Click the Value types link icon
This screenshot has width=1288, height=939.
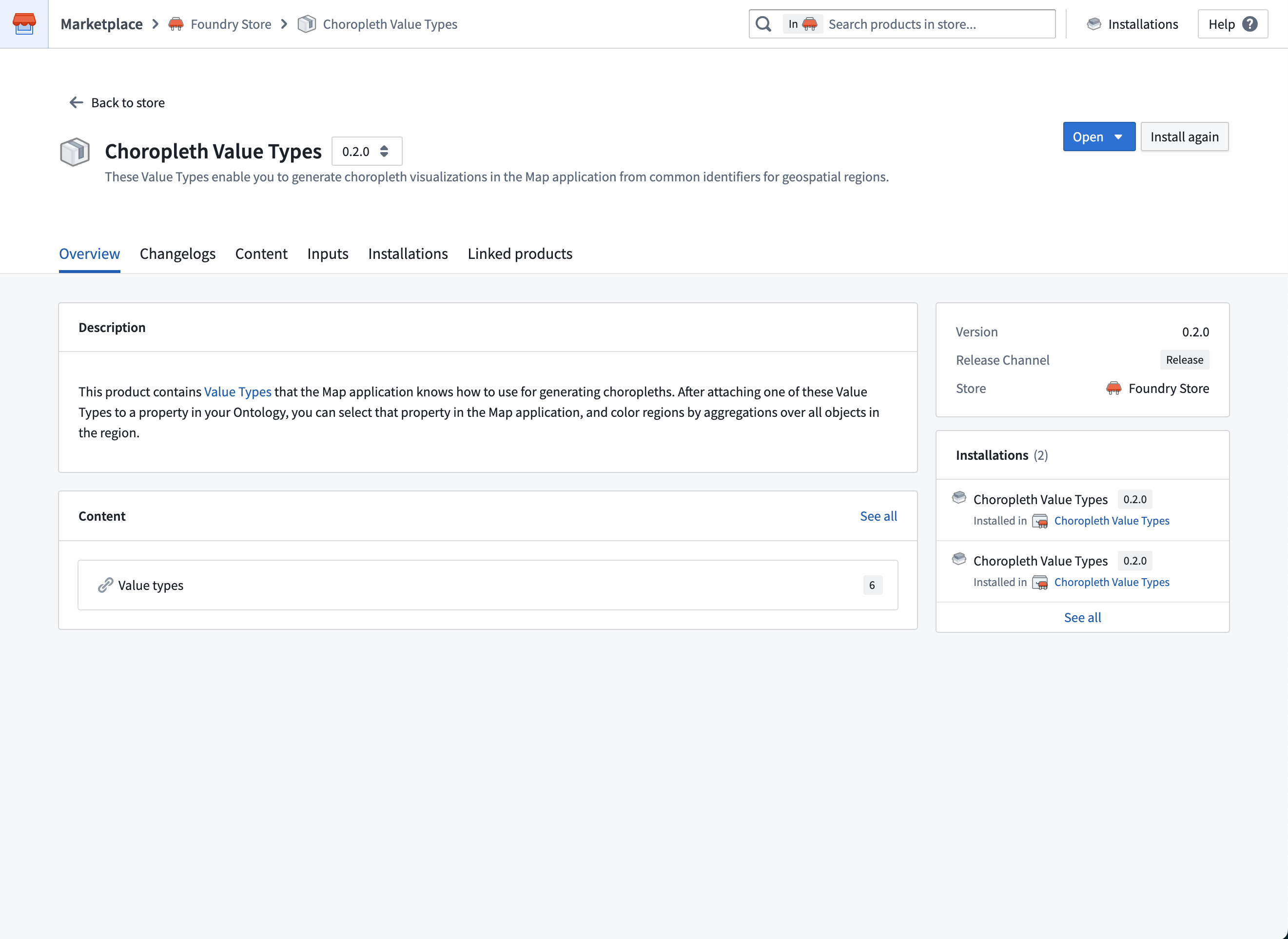point(105,585)
